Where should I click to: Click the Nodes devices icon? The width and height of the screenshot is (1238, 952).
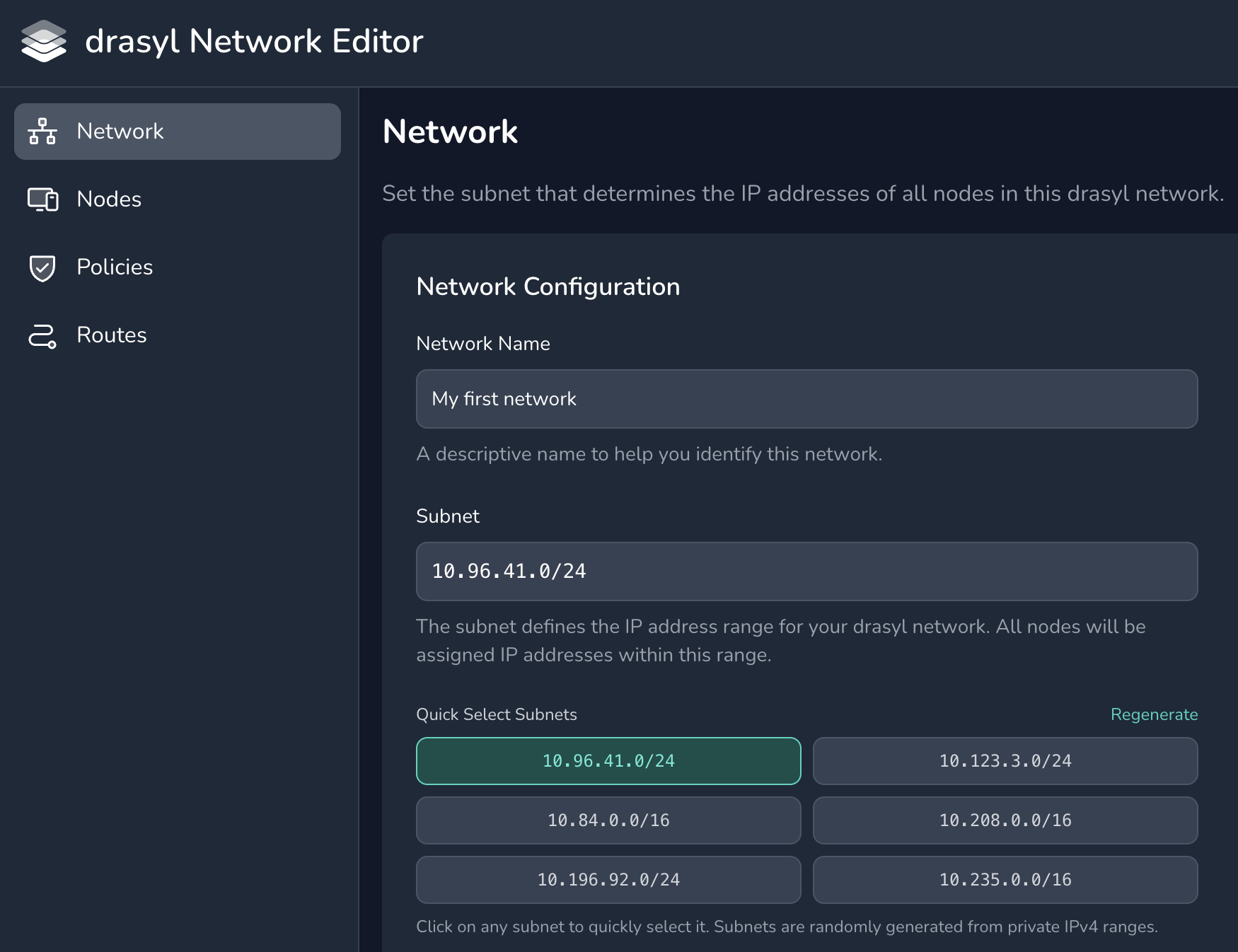coord(42,199)
